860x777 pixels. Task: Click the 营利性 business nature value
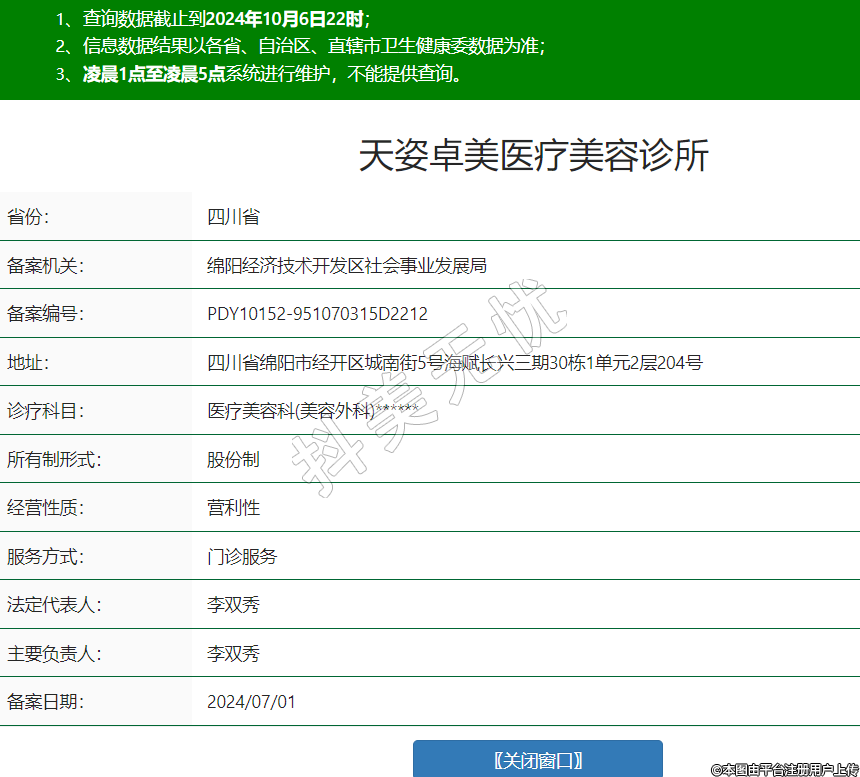pos(233,507)
